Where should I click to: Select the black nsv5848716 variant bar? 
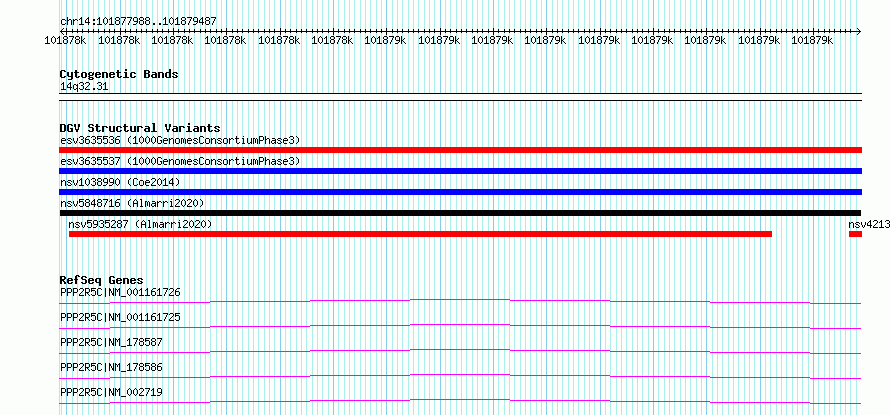[x=460, y=213]
